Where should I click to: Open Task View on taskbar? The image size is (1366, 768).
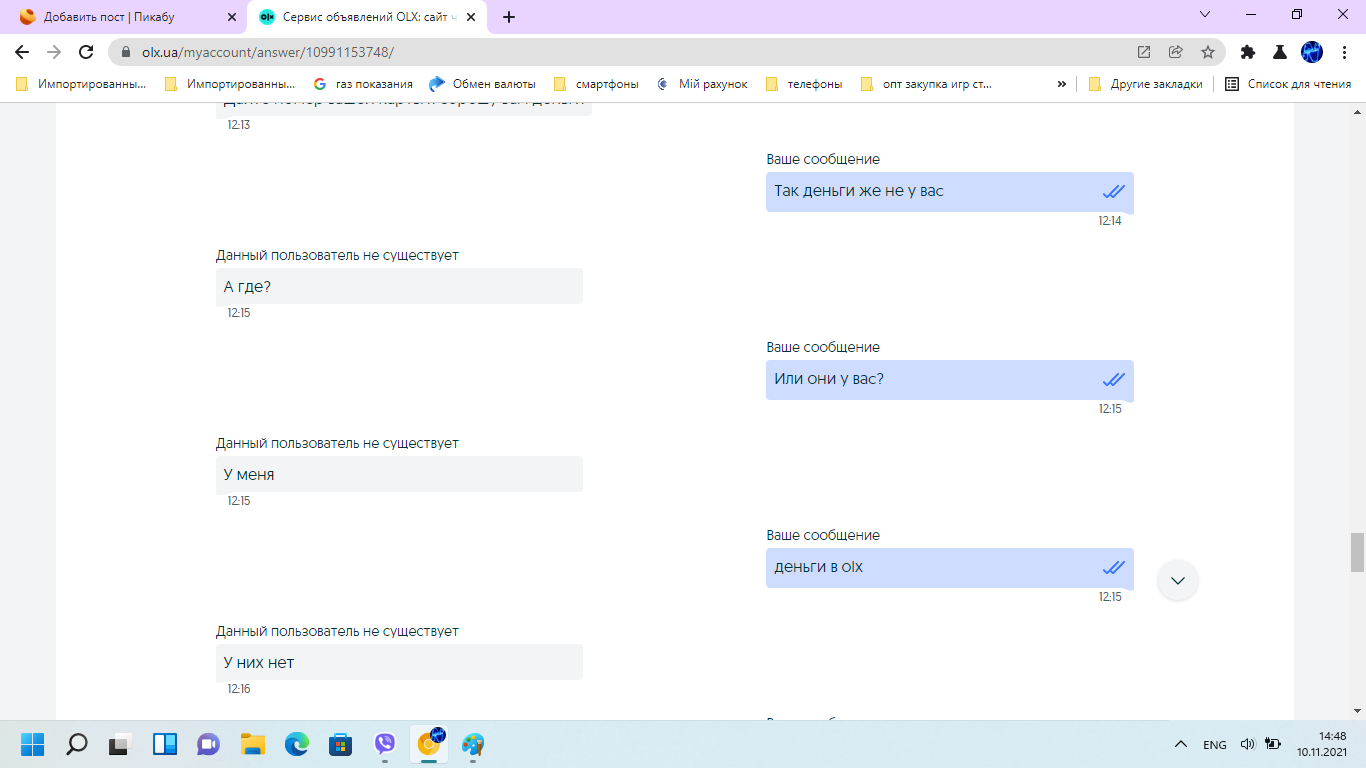[121, 744]
